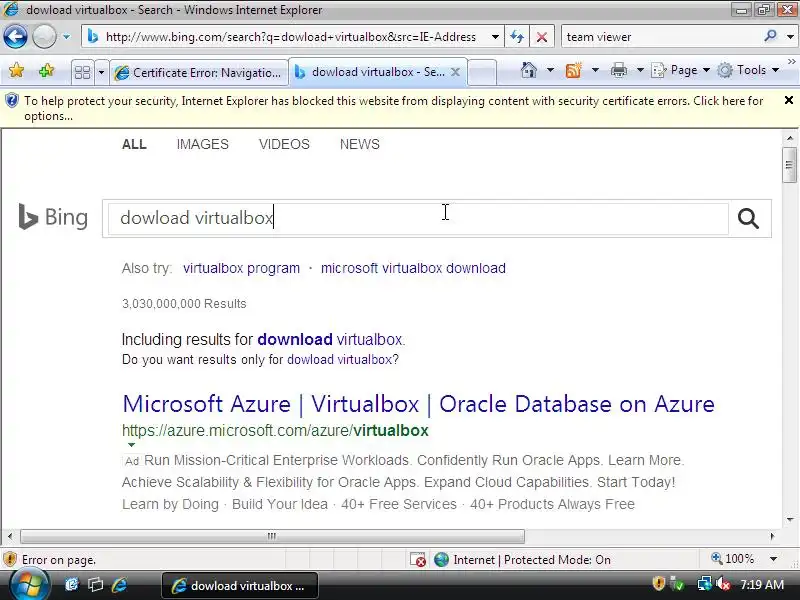800x600 pixels.
Task: Select the ALL results tab
Action: tap(134, 144)
